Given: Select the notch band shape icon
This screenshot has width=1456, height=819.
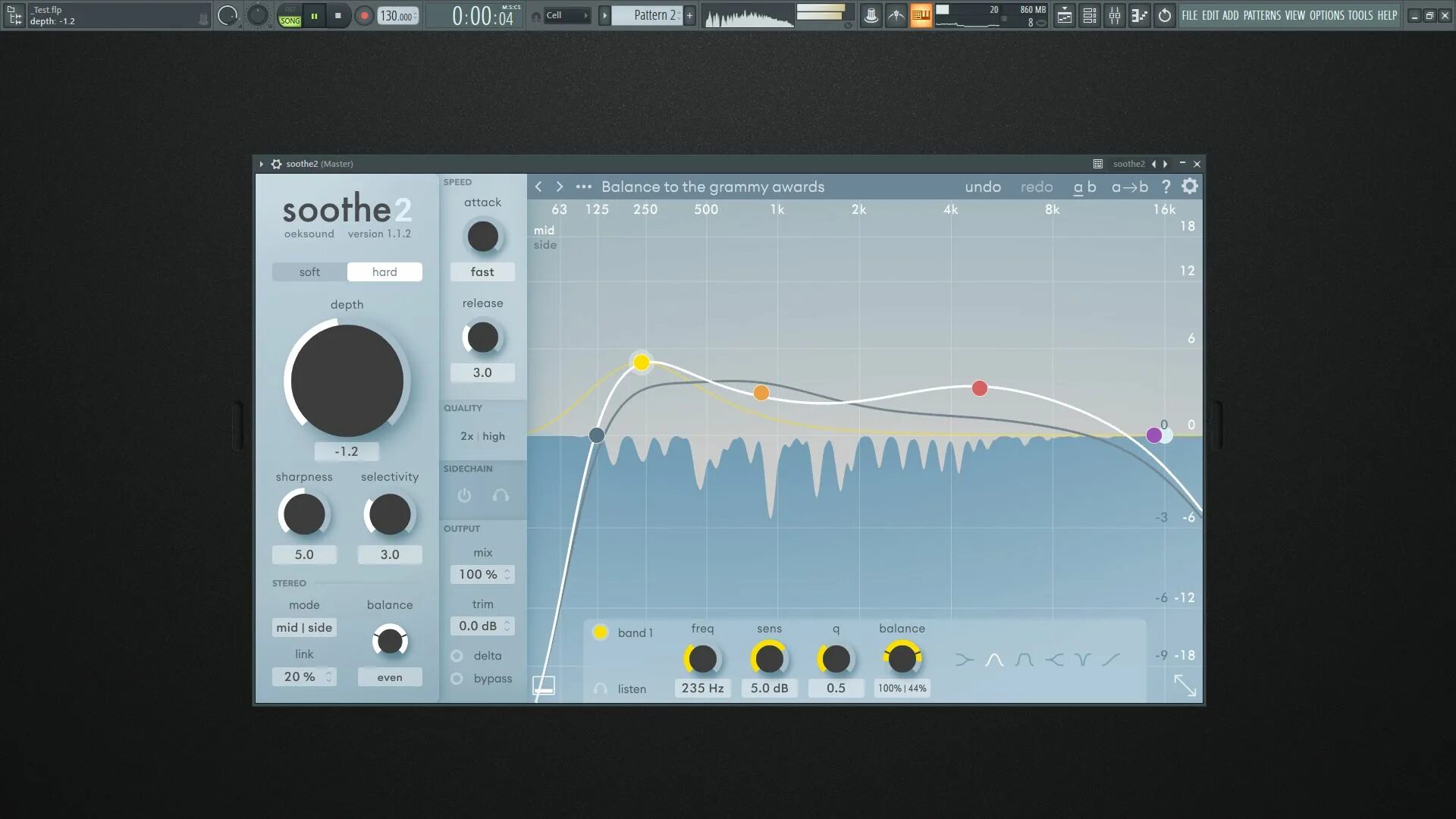Looking at the screenshot, I should (1083, 660).
